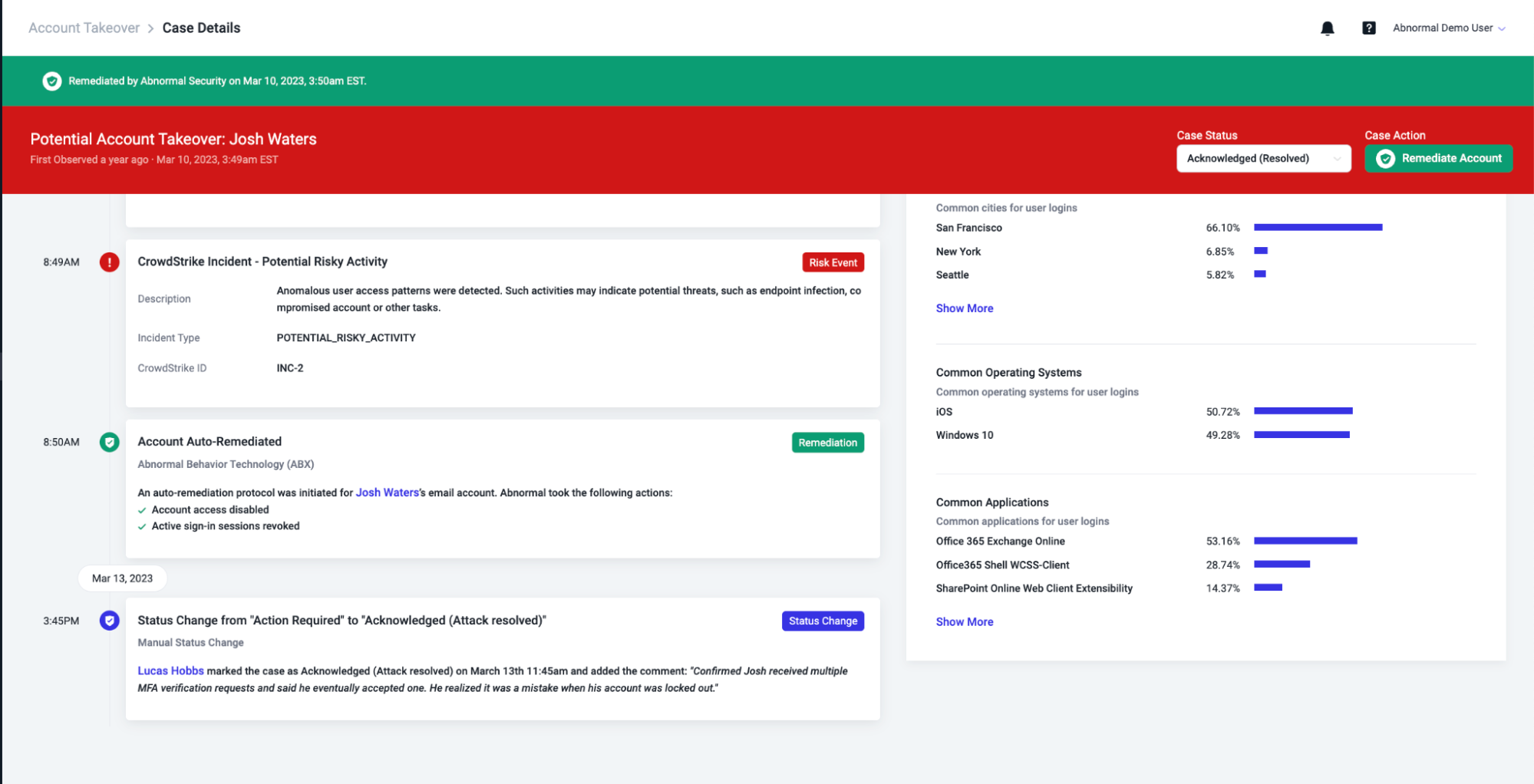The image size is (1534, 784).
Task: Open the notifications bell icon
Action: pos(1327,28)
